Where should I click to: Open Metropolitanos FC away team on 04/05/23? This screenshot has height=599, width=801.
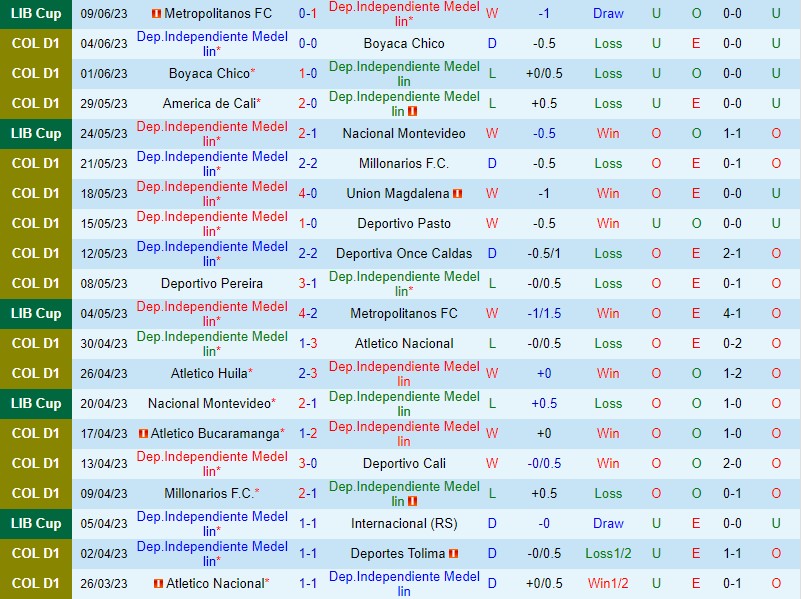tap(404, 314)
